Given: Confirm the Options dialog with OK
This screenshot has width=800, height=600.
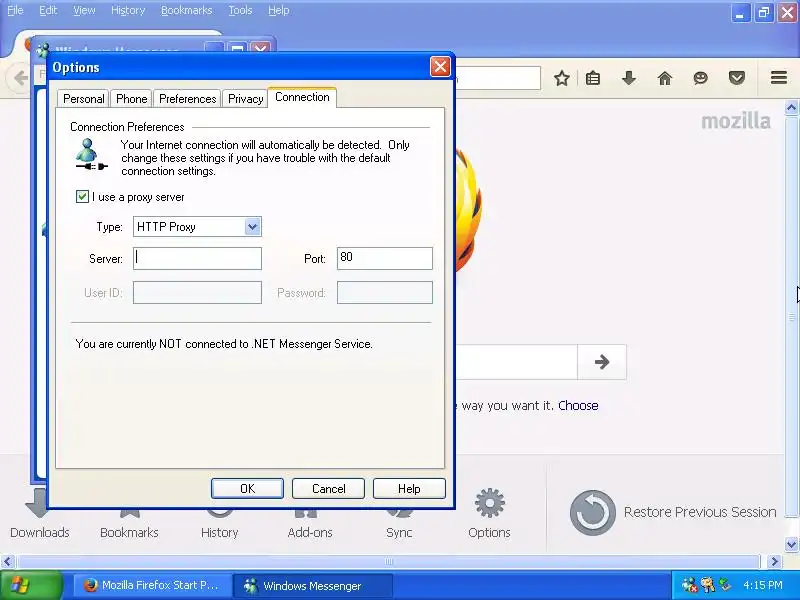Looking at the screenshot, I should coord(247,489).
